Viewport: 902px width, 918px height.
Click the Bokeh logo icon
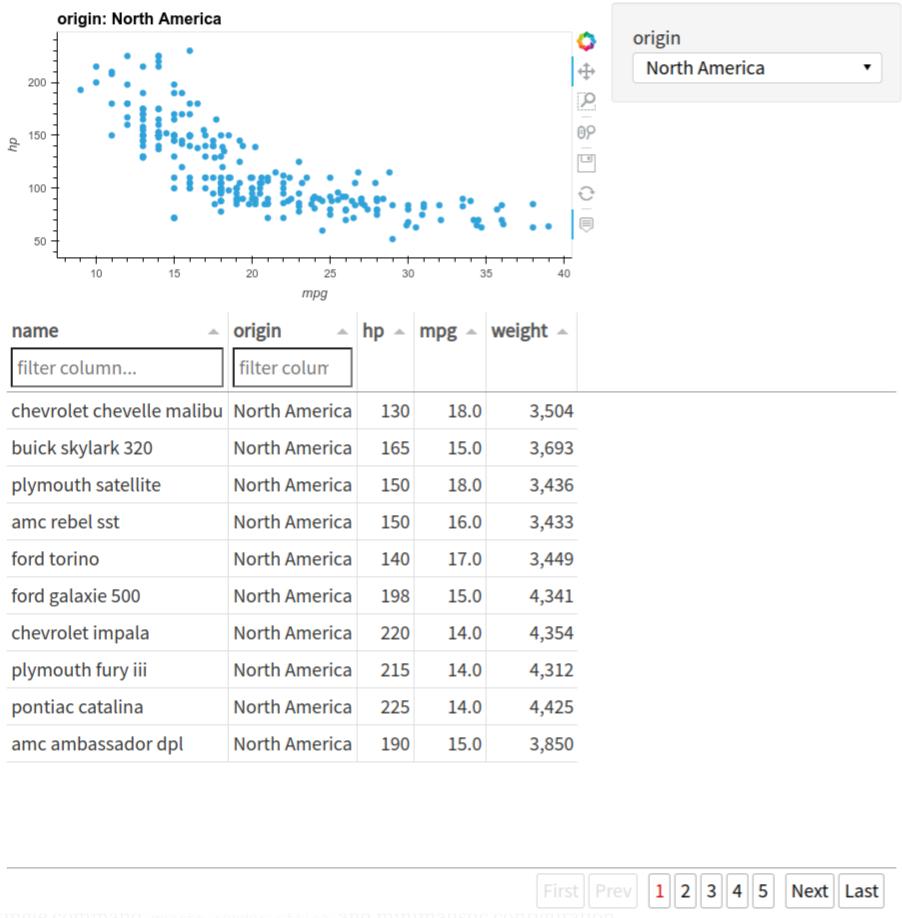pyautogui.click(x=586, y=41)
